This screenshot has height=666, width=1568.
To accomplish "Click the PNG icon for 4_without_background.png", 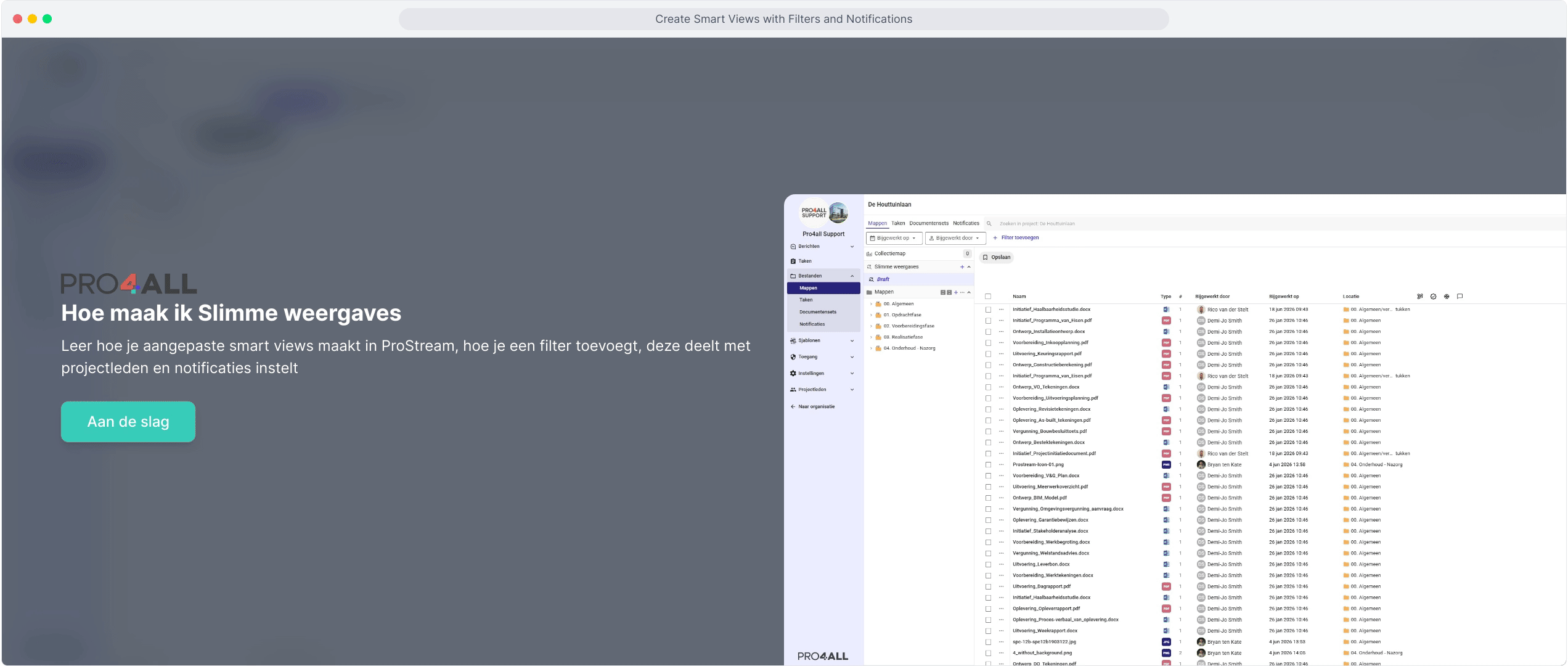I will pos(1166,653).
